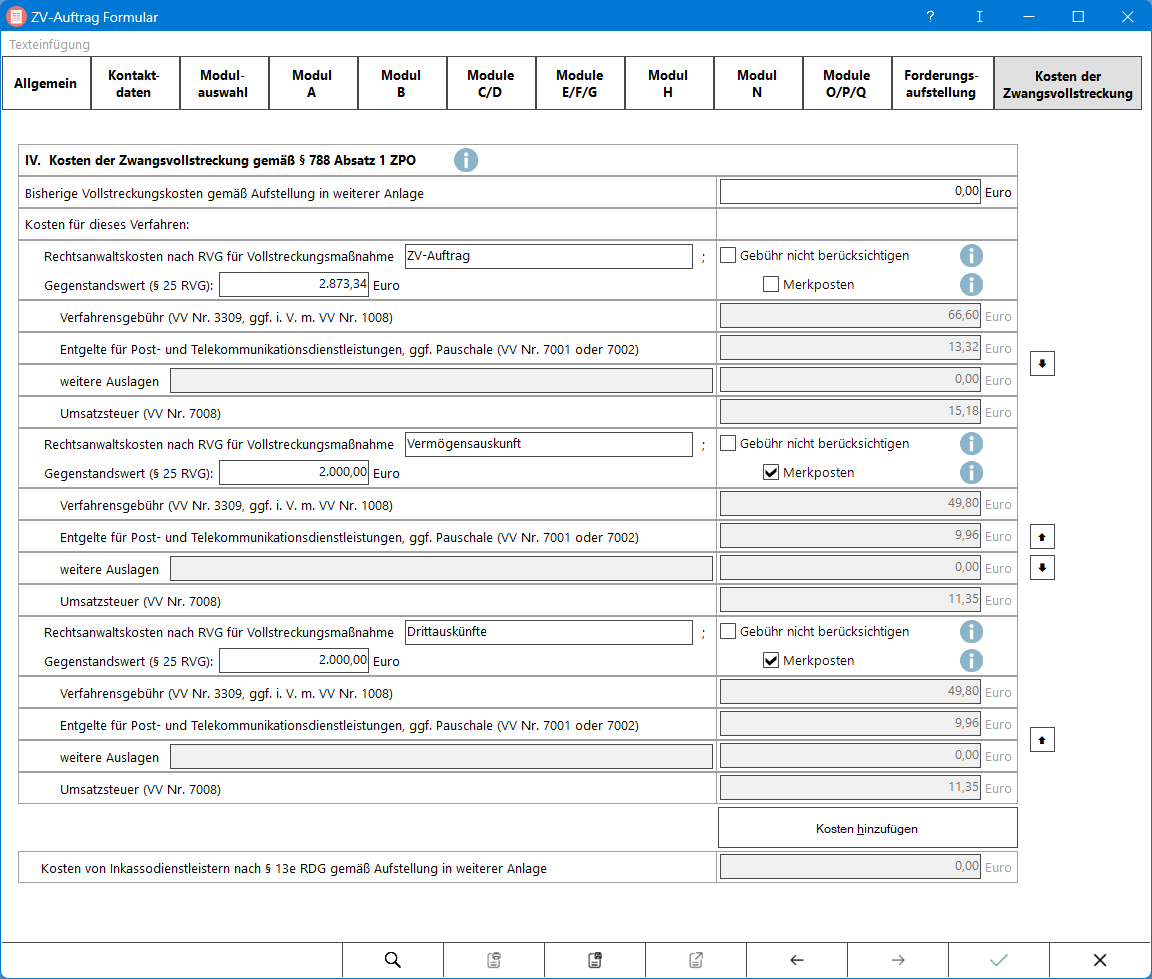This screenshot has width=1152, height=979.
Task: Click the 'Kosten hinzufügen' button
Action: pyautogui.click(x=867, y=828)
